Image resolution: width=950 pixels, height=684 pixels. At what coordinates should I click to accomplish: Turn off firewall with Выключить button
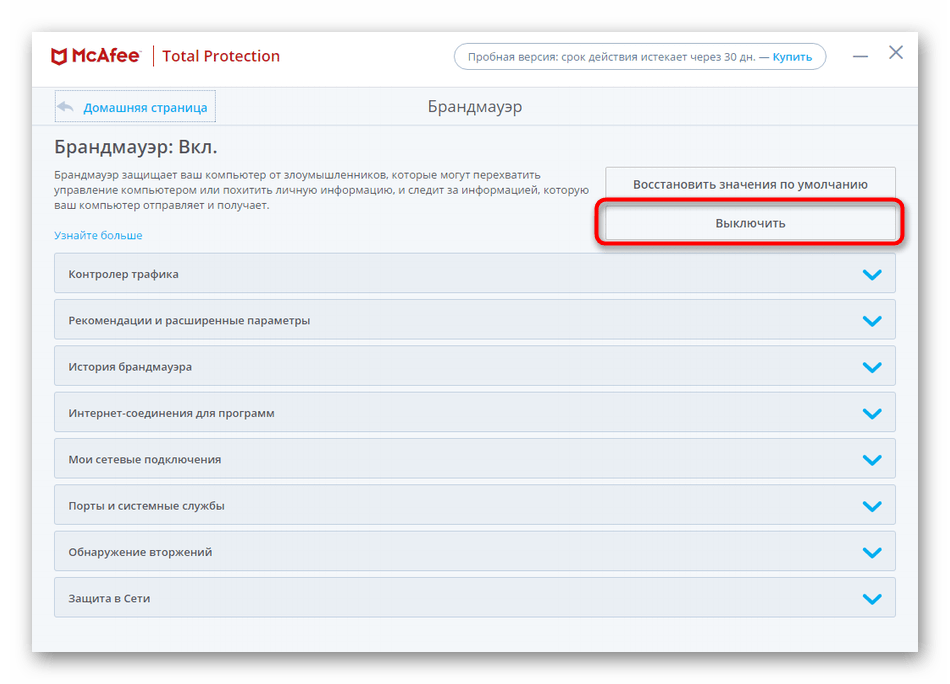(750, 223)
